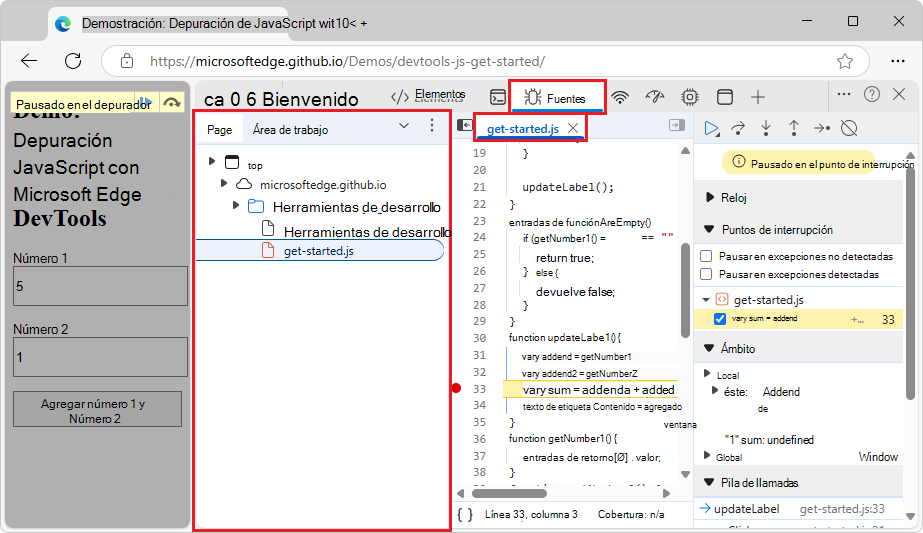
Task: Step out of current function
Action: (793, 128)
